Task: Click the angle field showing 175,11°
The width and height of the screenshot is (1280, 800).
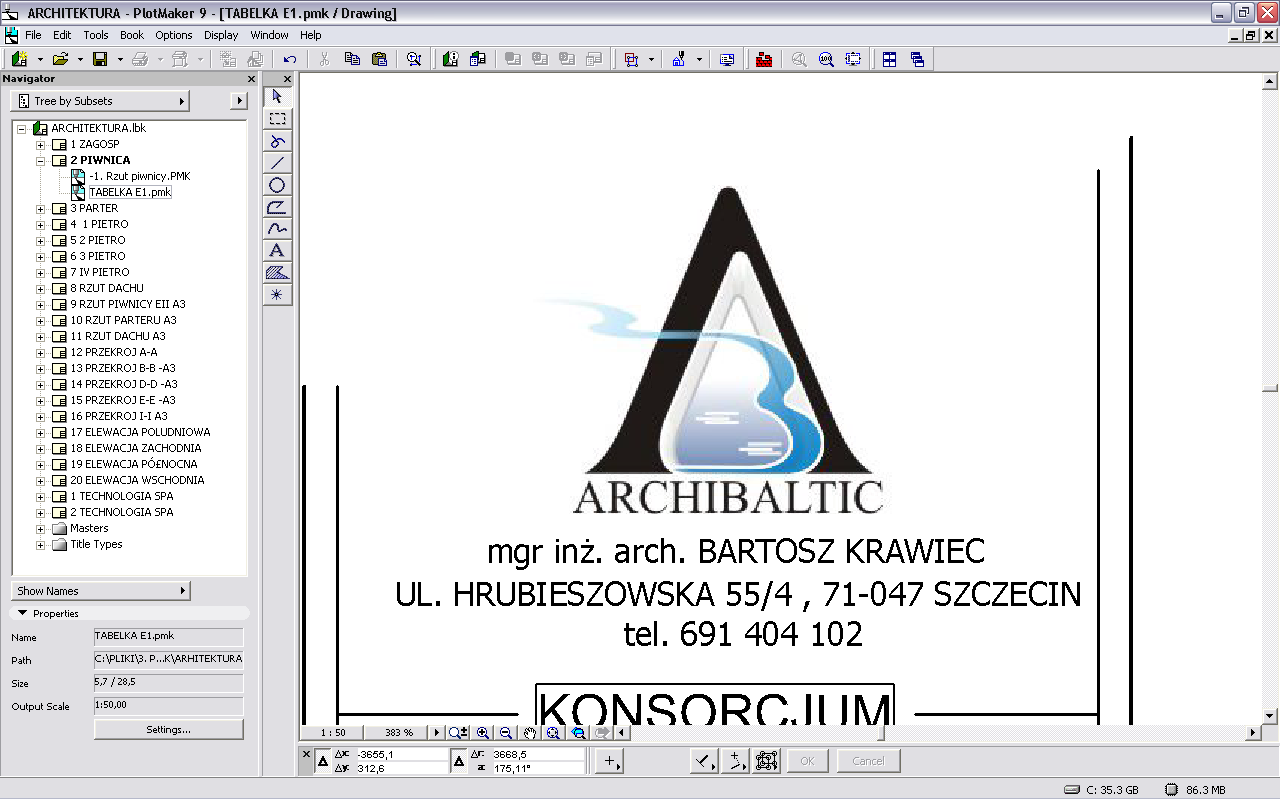Action: click(x=537, y=768)
